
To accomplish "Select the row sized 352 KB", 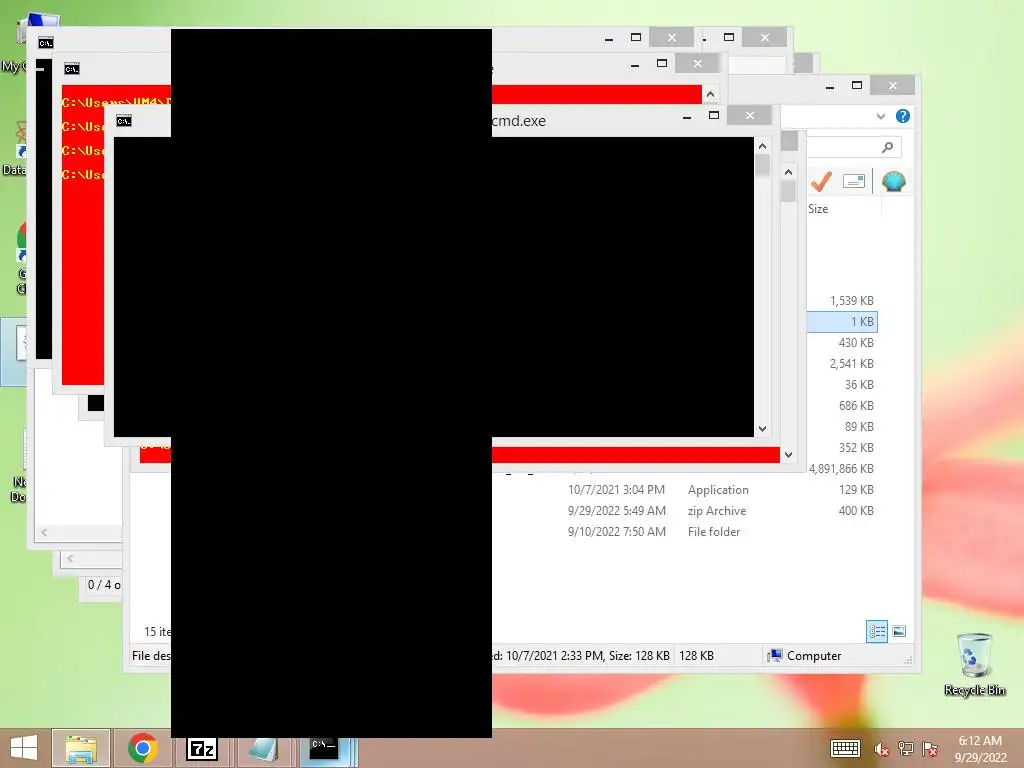I will (842, 447).
